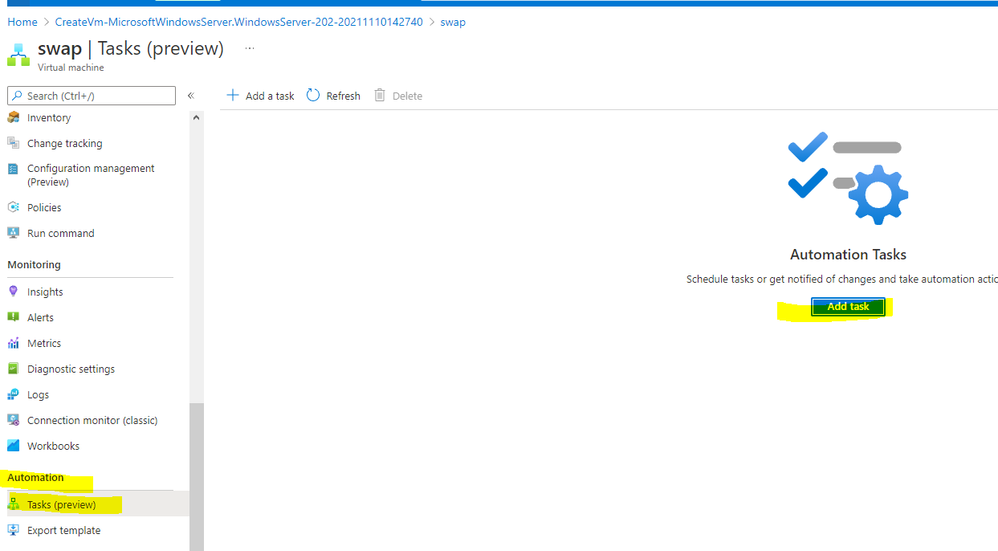Open the CreateVm-MicrosoftWindowsServer breadcrumb link
998x551 pixels.
[x=239, y=22]
